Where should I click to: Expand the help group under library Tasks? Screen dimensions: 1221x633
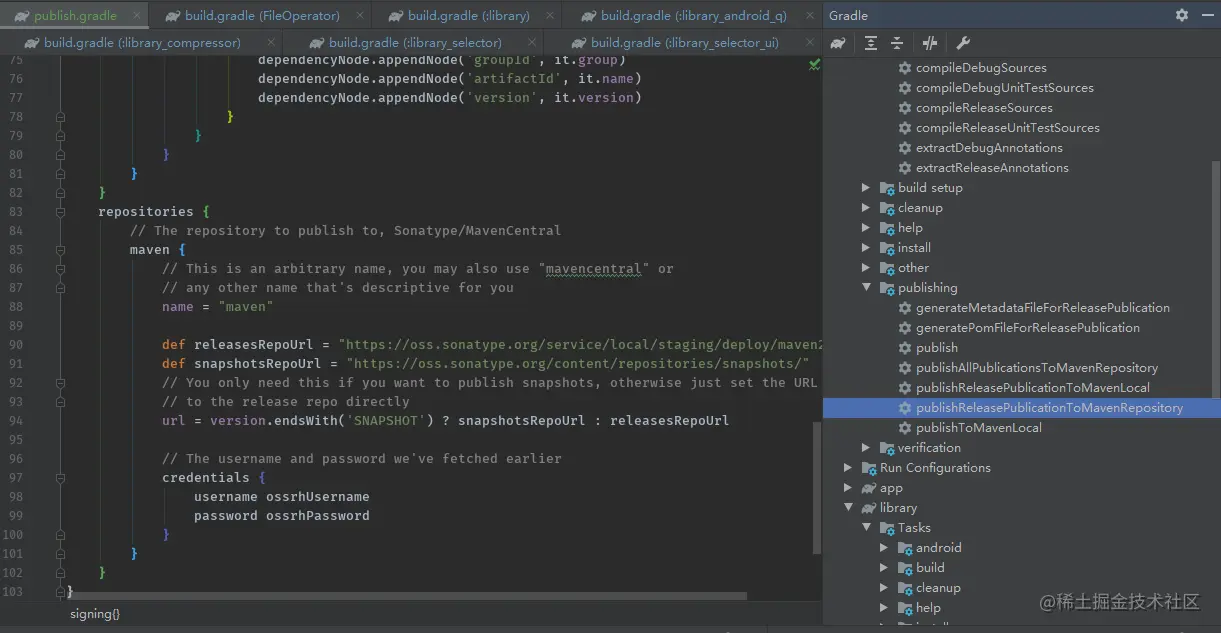tap(884, 608)
